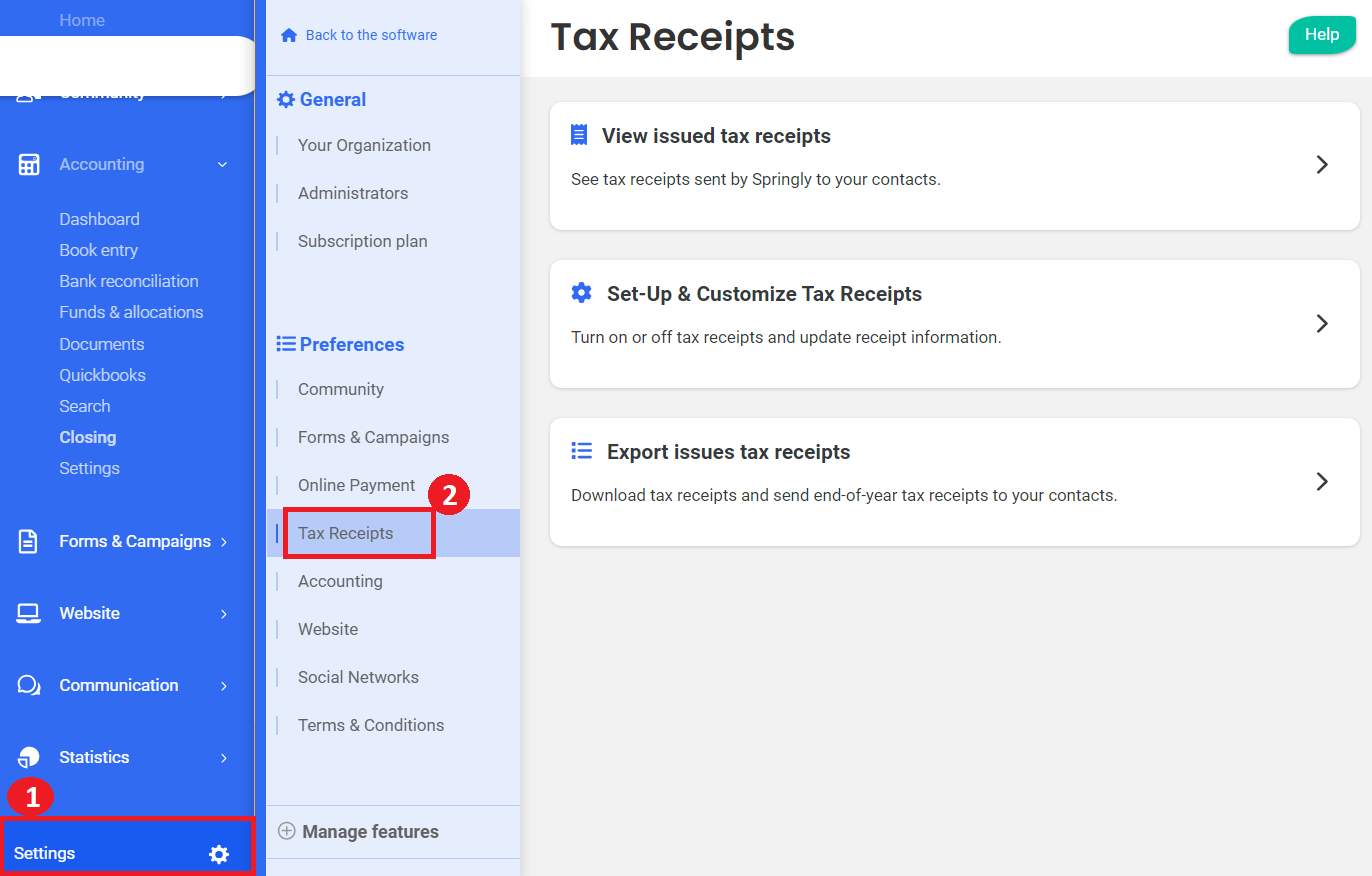Image resolution: width=1372 pixels, height=876 pixels.
Task: Open the Export issues tax receipts card
Action: tap(954, 481)
